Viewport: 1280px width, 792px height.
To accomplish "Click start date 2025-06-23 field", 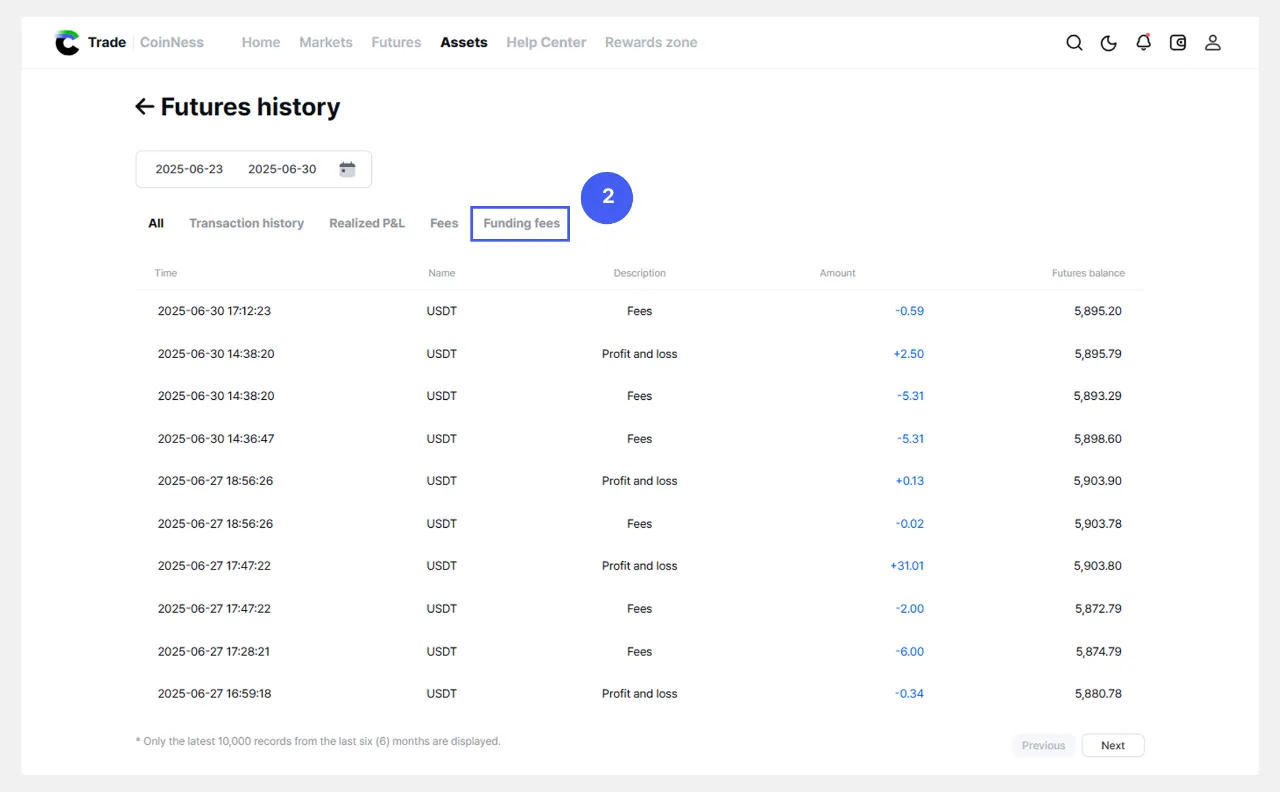I will point(189,169).
